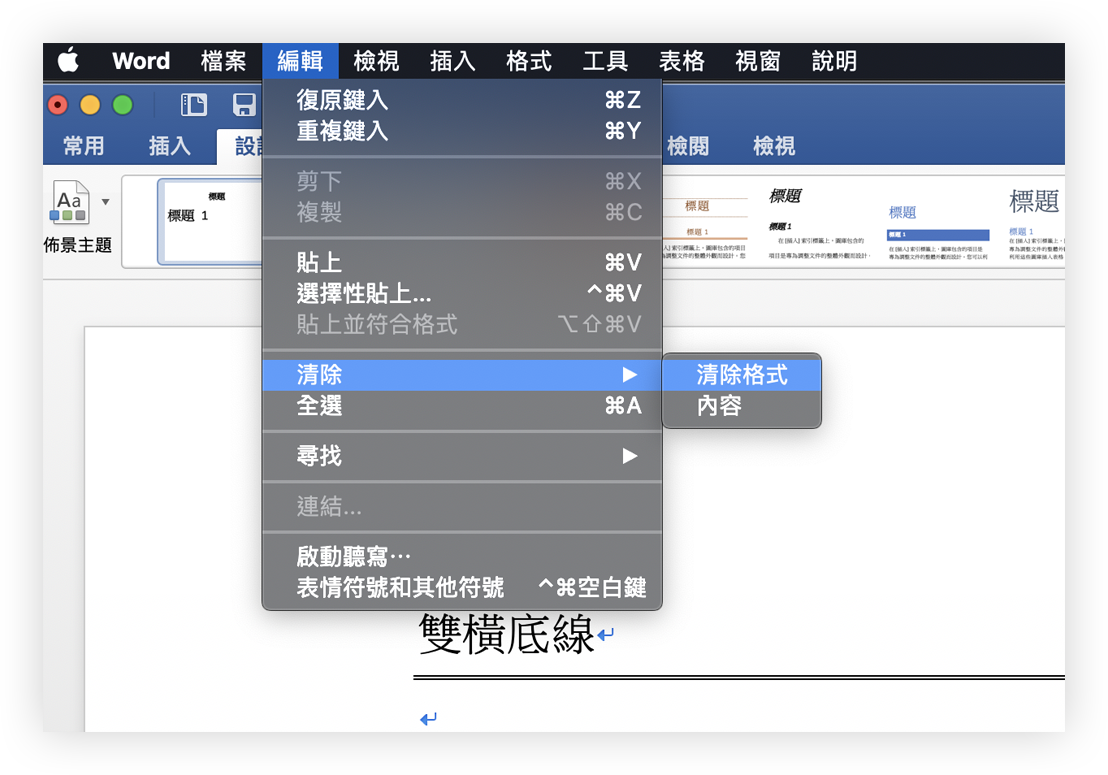Open the 表格 menu
The height and width of the screenshot is (775, 1108).
(682, 61)
